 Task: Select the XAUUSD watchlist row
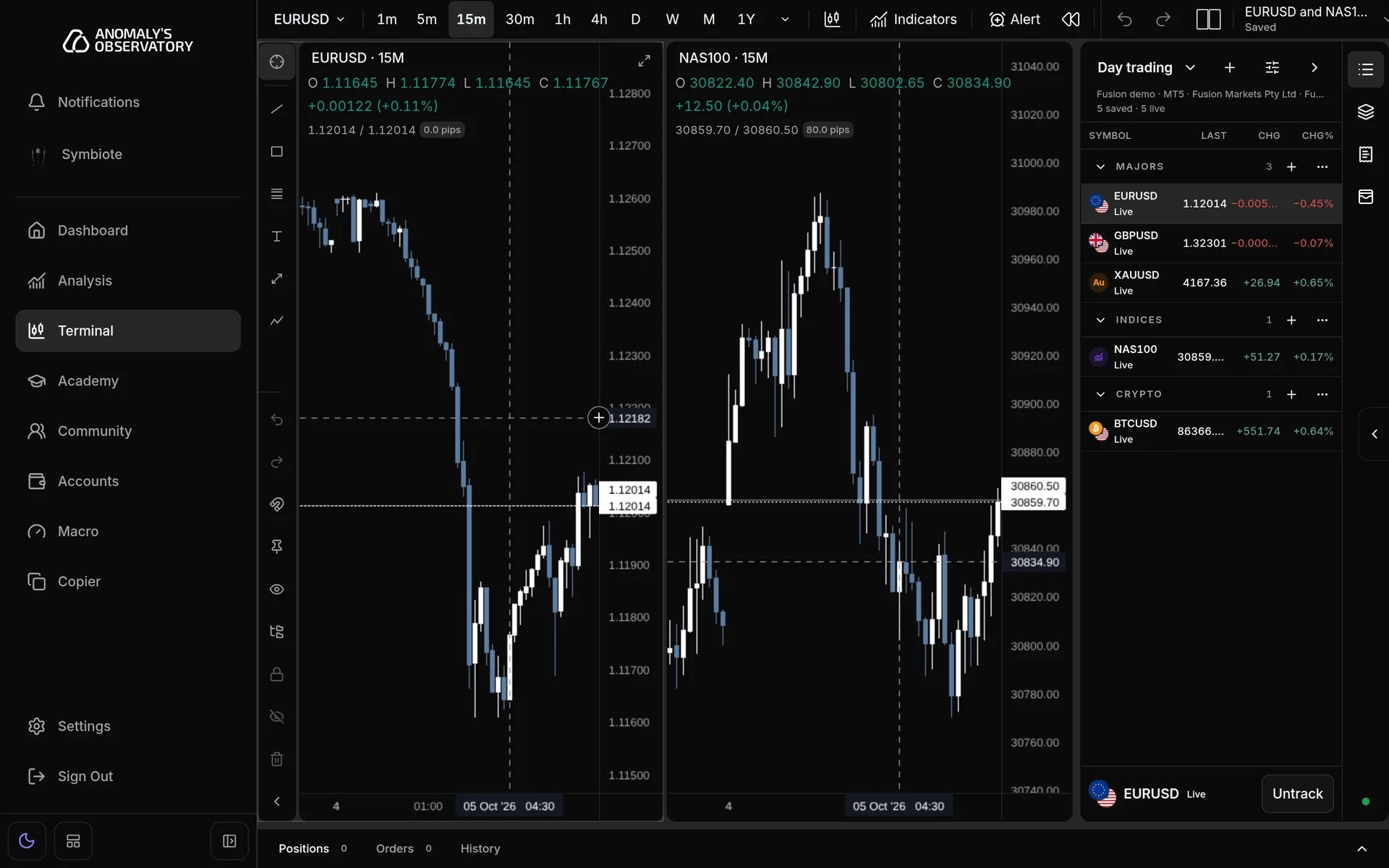tap(1211, 283)
